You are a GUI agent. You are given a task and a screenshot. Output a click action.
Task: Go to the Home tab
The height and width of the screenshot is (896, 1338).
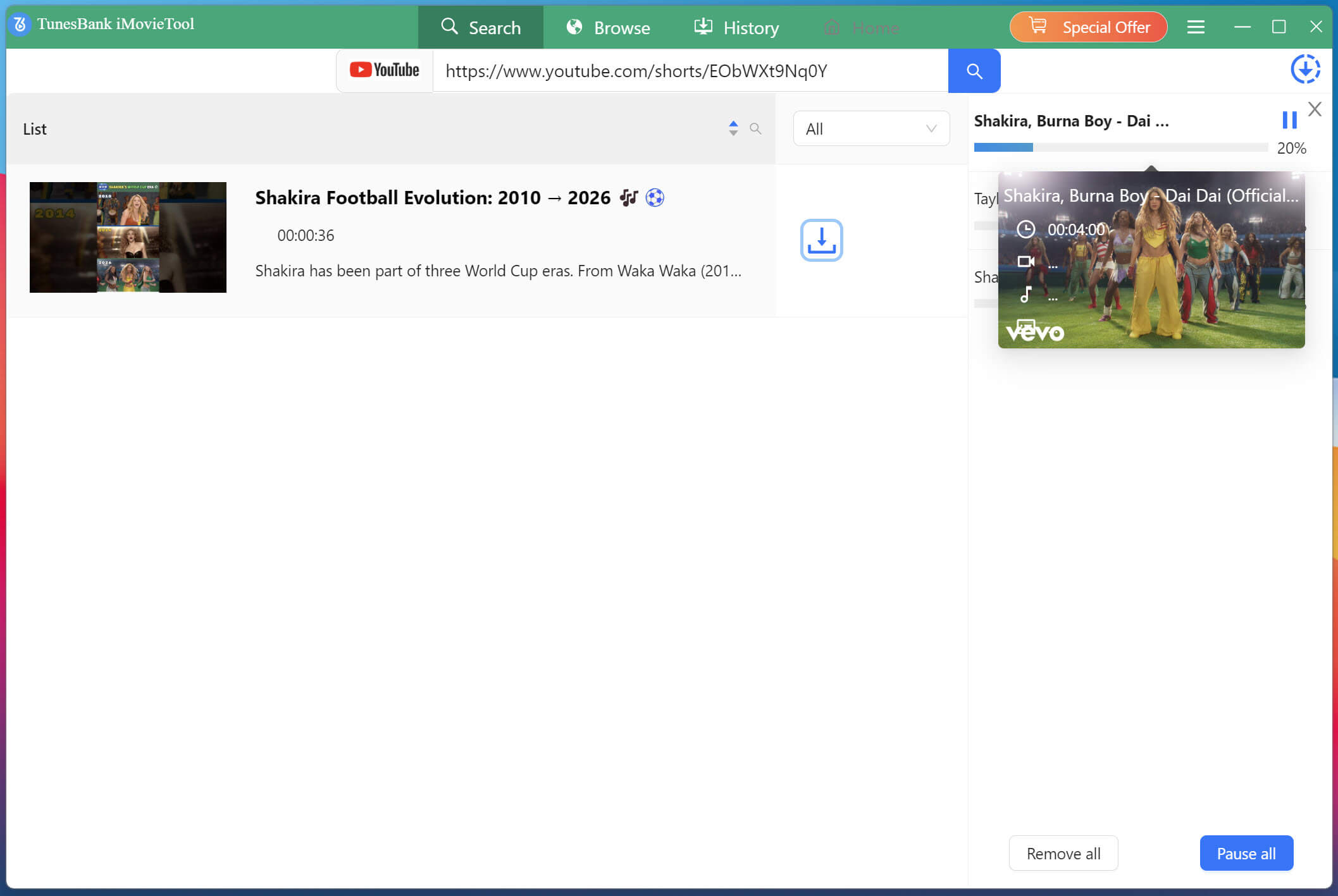click(862, 27)
